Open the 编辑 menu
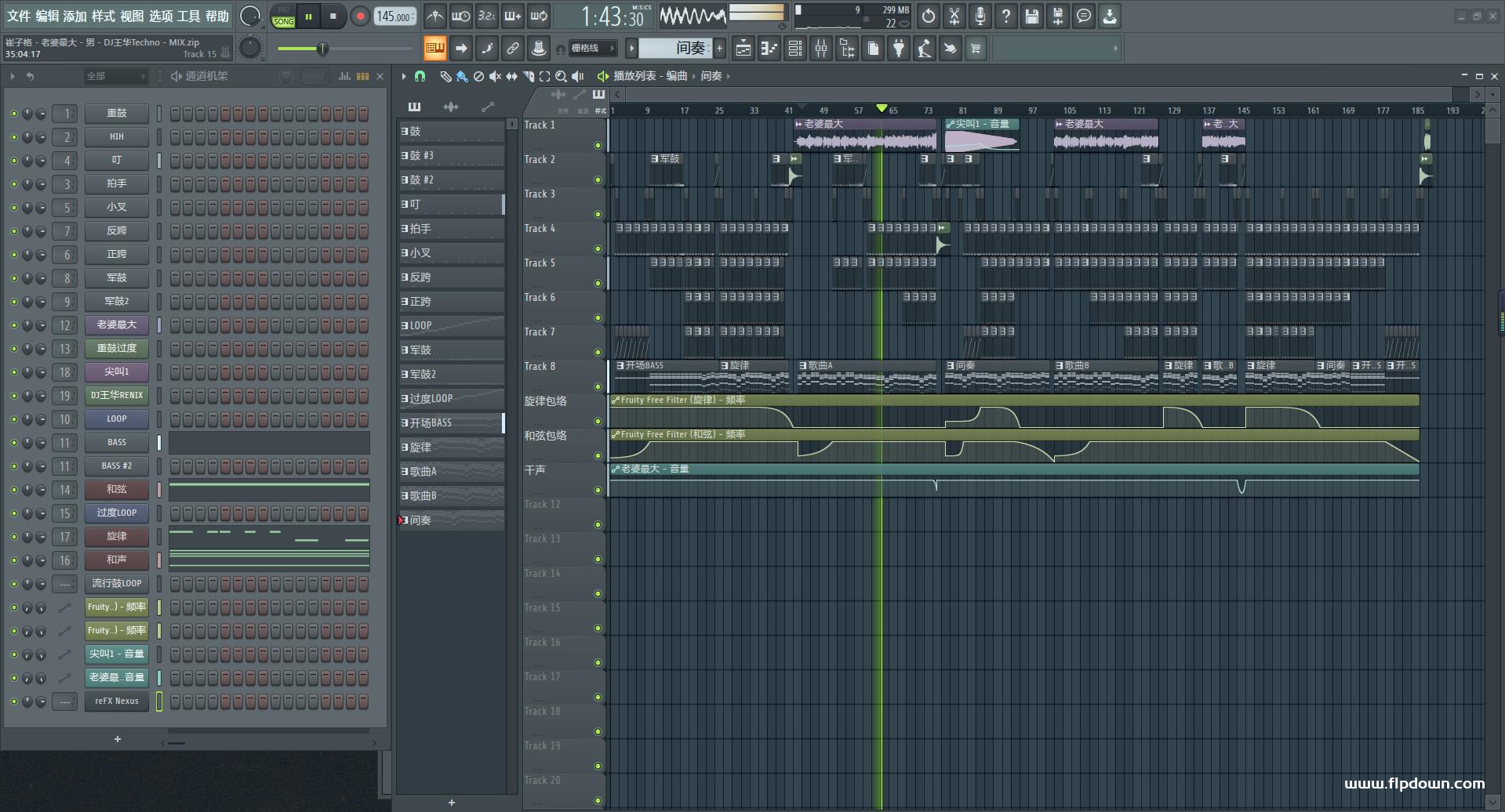 pyautogui.click(x=47, y=16)
